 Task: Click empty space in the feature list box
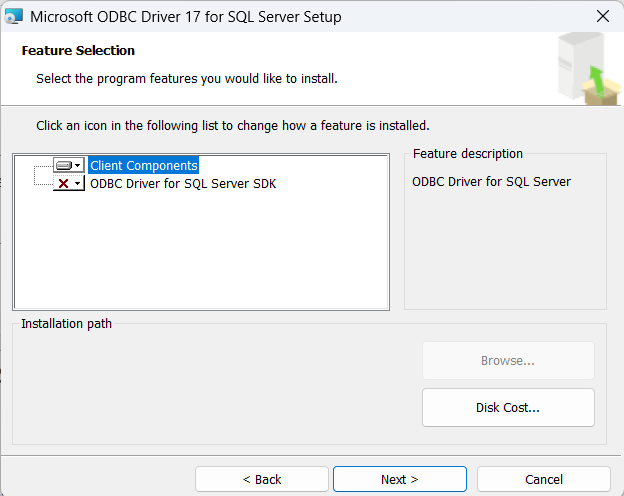tap(201, 251)
